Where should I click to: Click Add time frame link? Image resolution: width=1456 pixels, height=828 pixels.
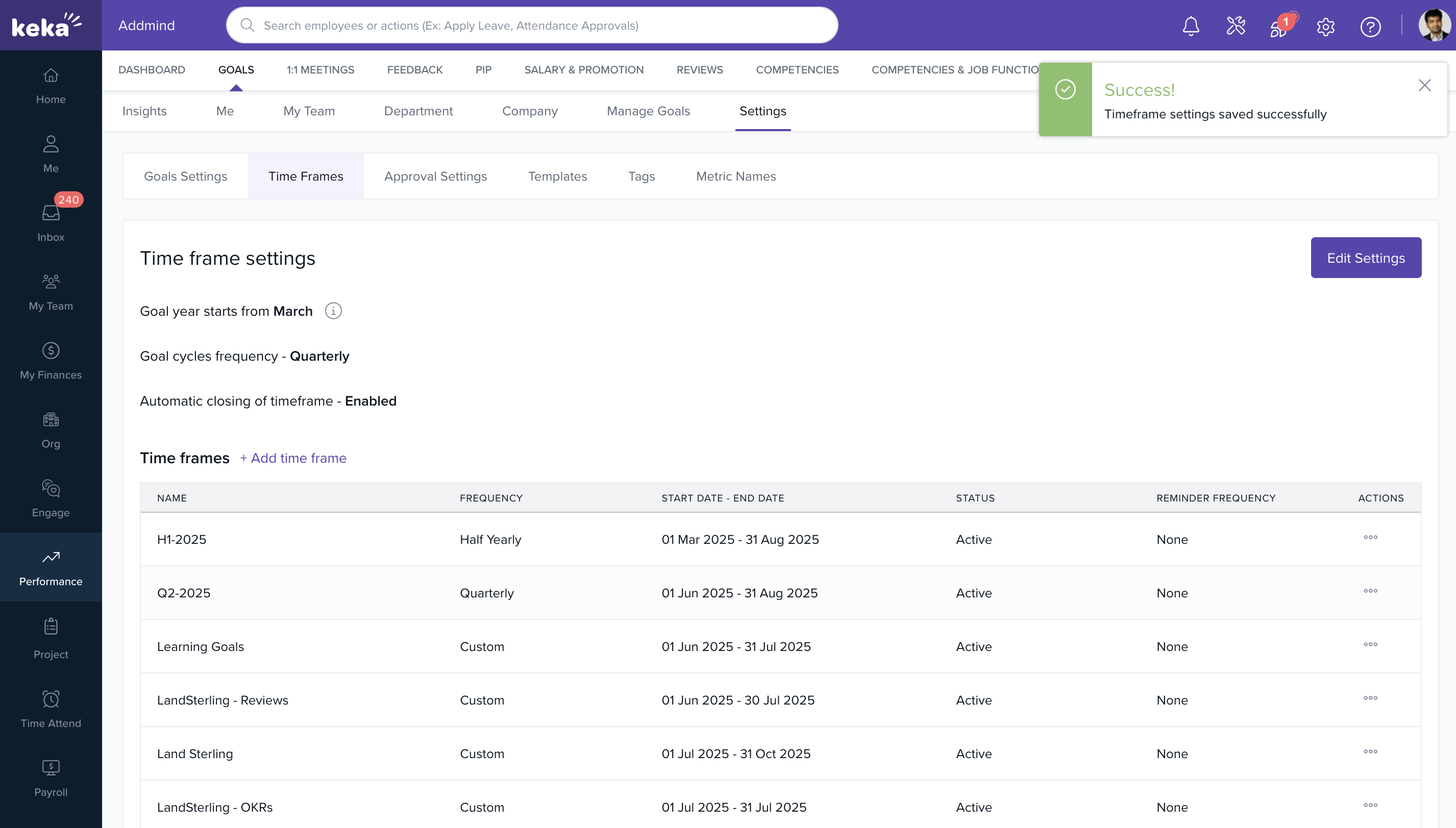tap(293, 458)
